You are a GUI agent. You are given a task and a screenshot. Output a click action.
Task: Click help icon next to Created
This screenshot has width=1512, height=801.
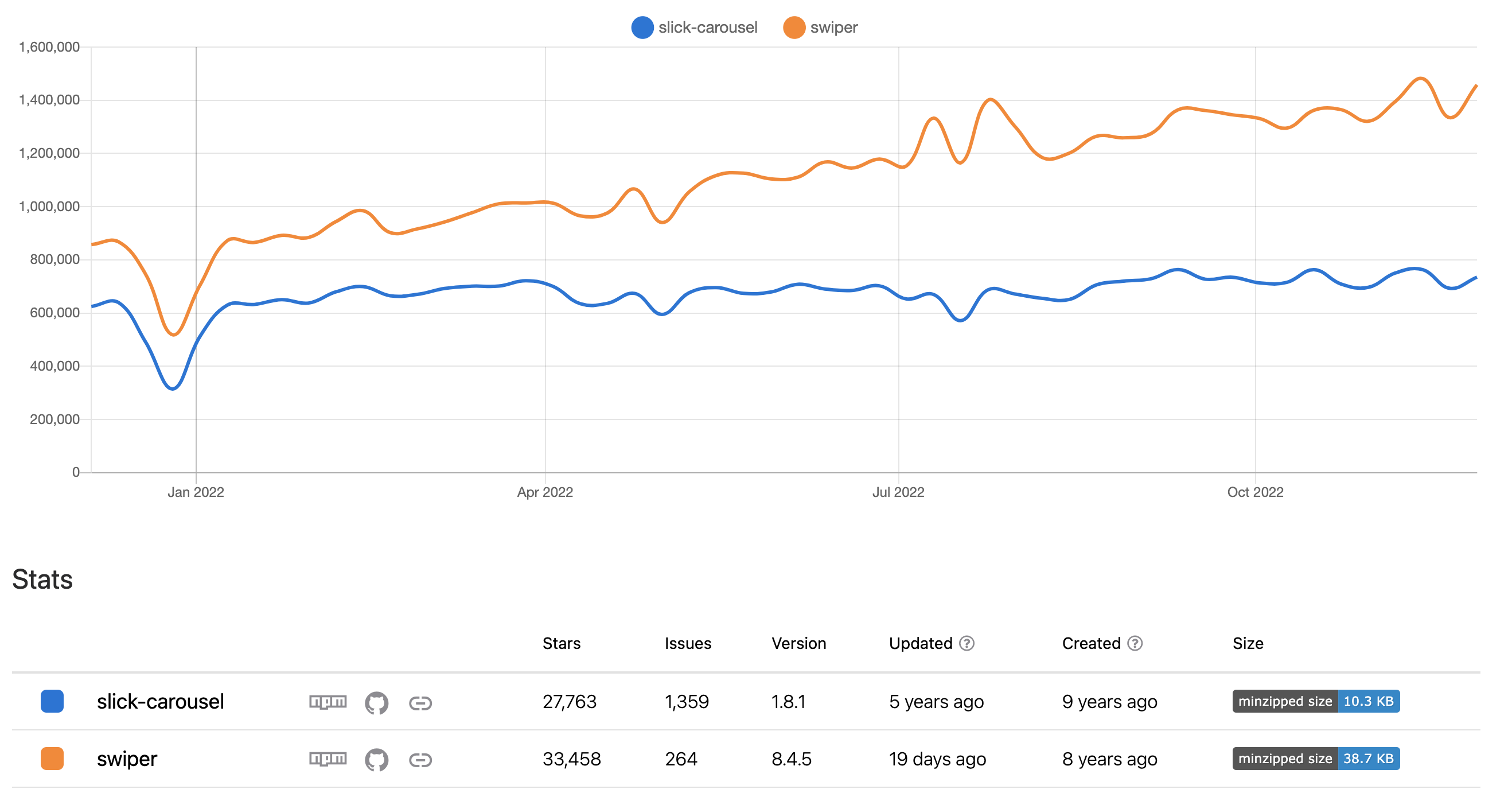(x=1135, y=644)
